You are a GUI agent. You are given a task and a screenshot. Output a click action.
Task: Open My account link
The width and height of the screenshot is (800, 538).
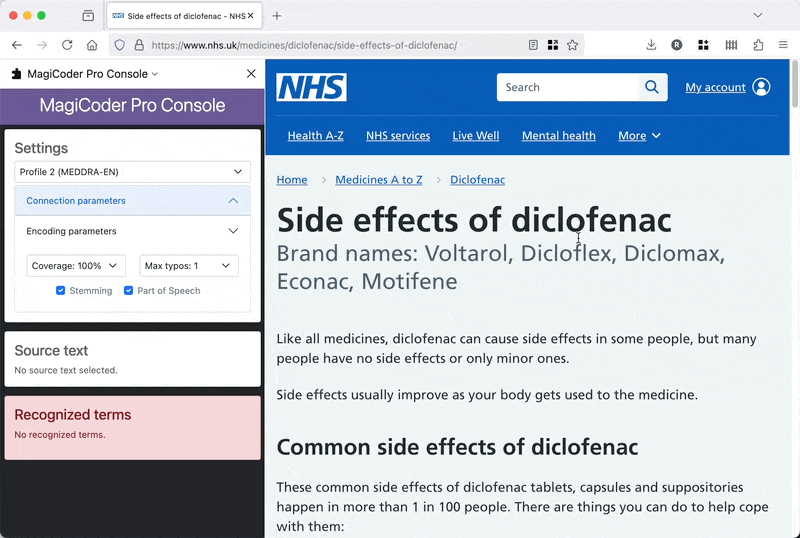pos(715,87)
